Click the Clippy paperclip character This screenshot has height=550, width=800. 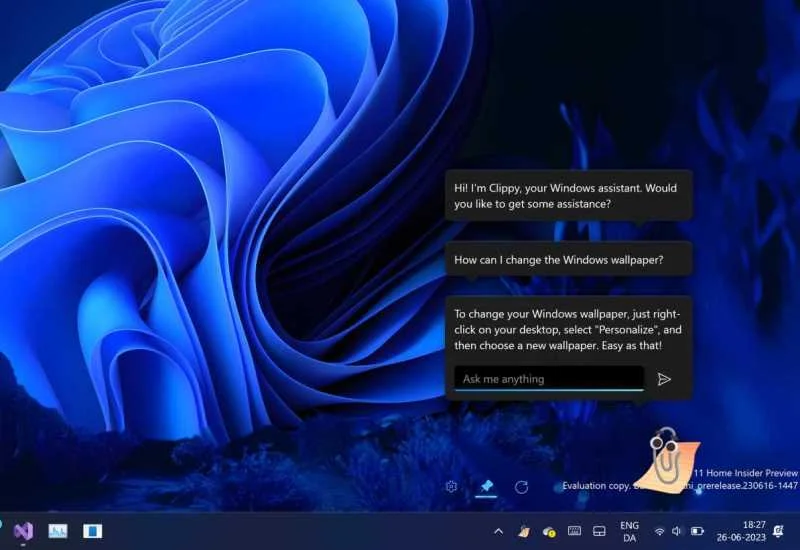(x=666, y=457)
